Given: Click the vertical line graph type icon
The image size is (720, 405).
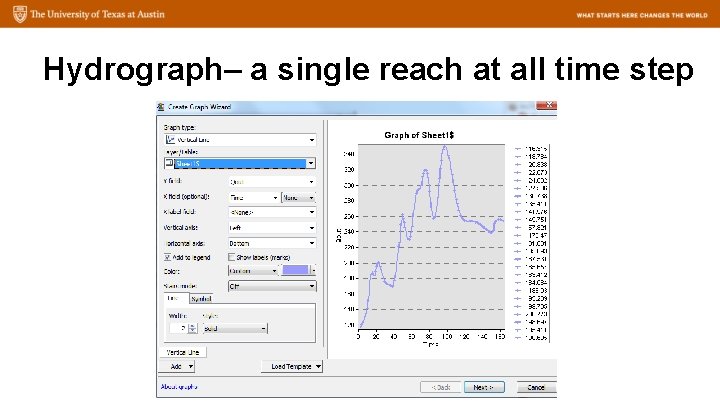Looking at the screenshot, I should tap(170, 140).
